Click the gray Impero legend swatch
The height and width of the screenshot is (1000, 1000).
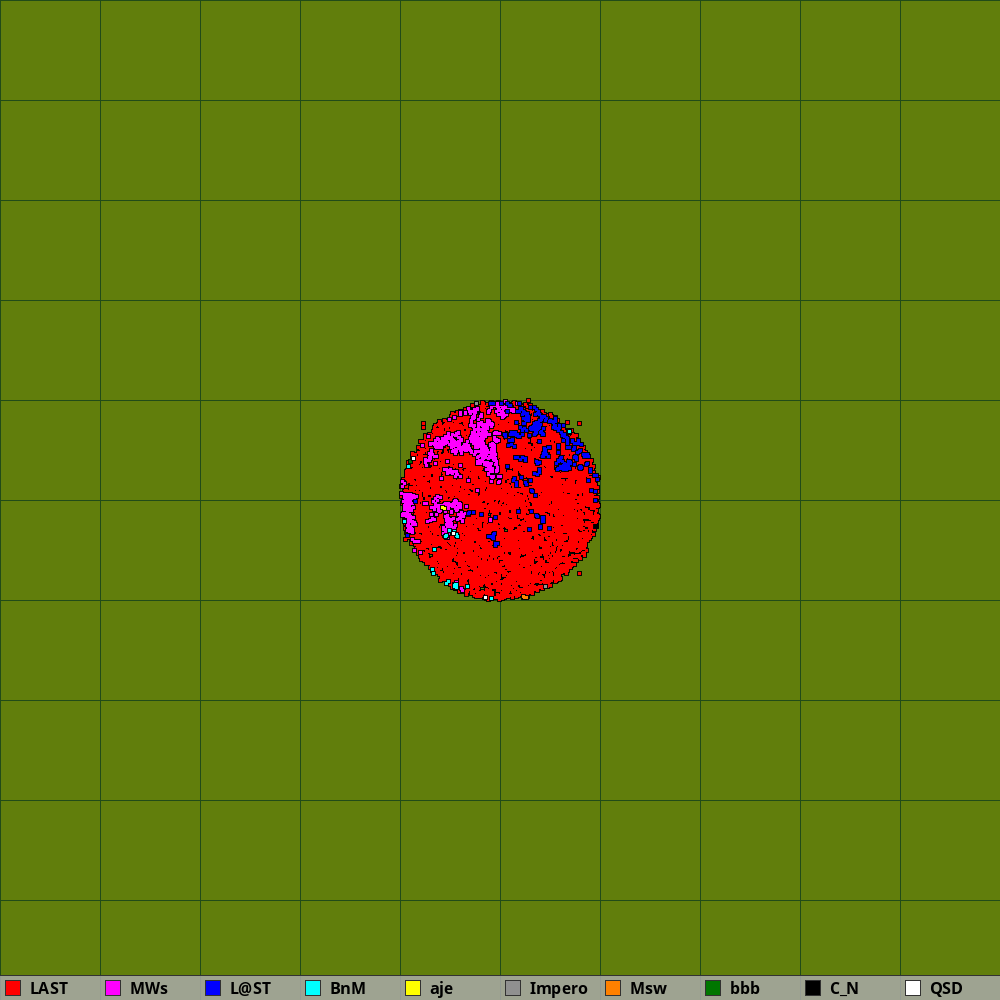click(513, 988)
